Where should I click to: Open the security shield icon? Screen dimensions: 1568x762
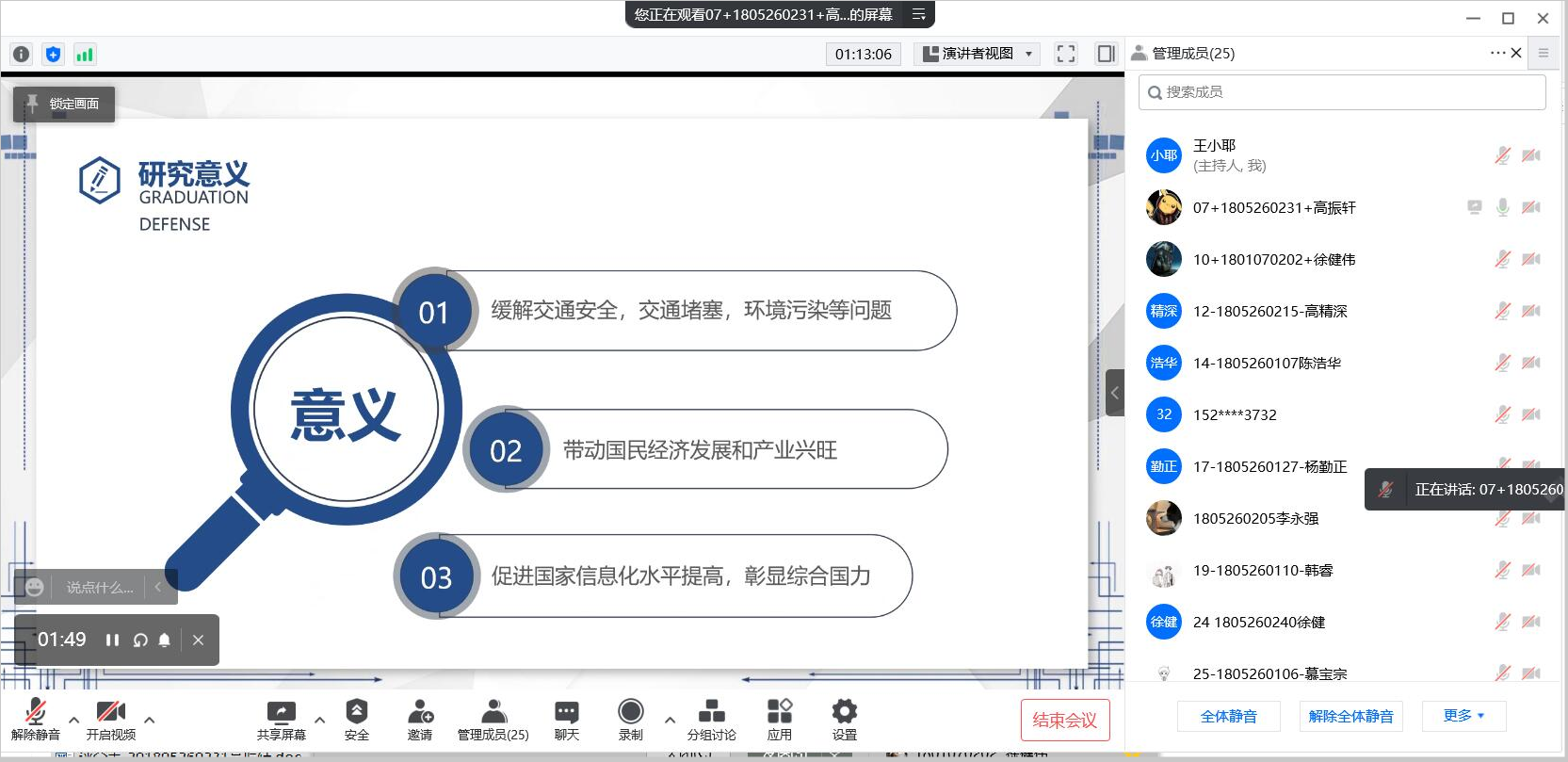click(x=356, y=712)
